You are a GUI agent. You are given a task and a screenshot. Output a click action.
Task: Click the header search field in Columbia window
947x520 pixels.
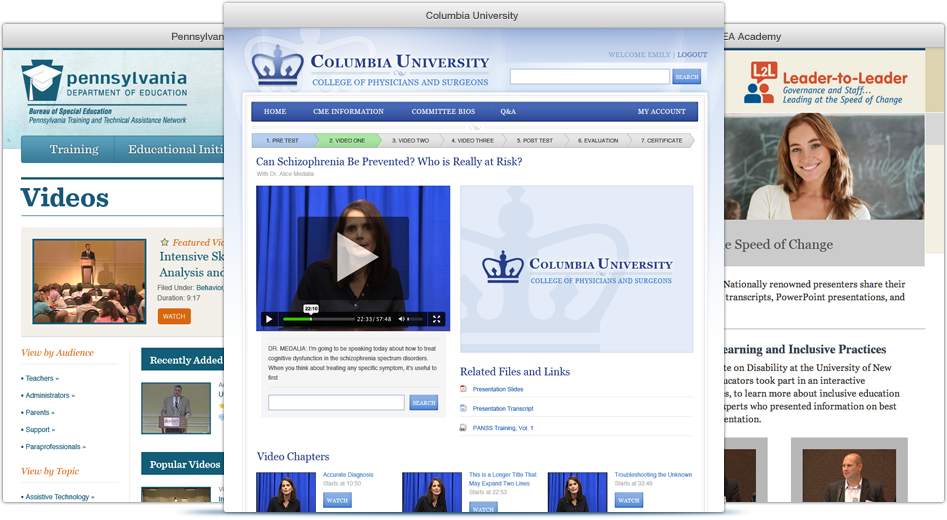589,77
